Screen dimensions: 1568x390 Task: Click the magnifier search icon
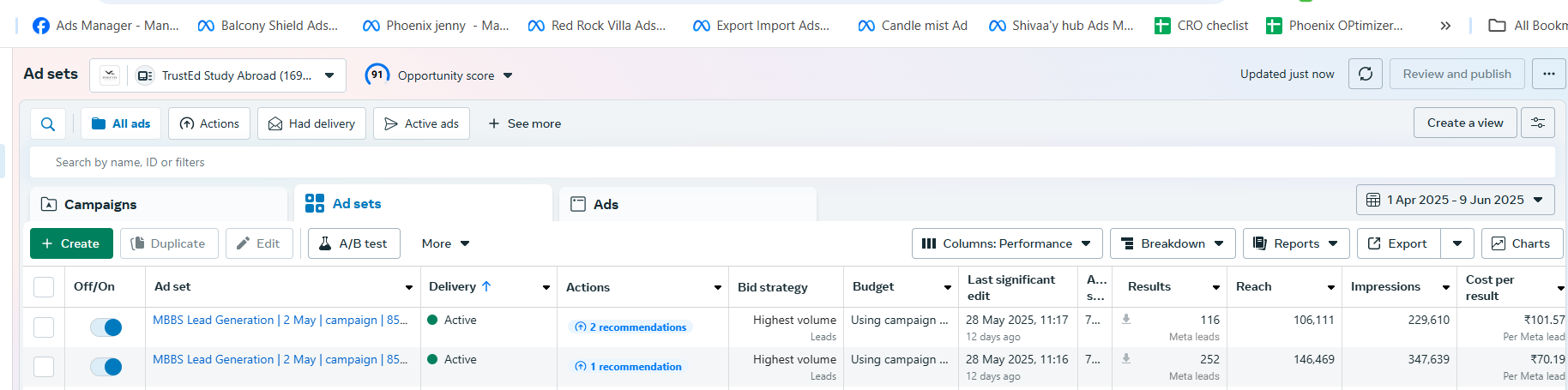tap(48, 123)
